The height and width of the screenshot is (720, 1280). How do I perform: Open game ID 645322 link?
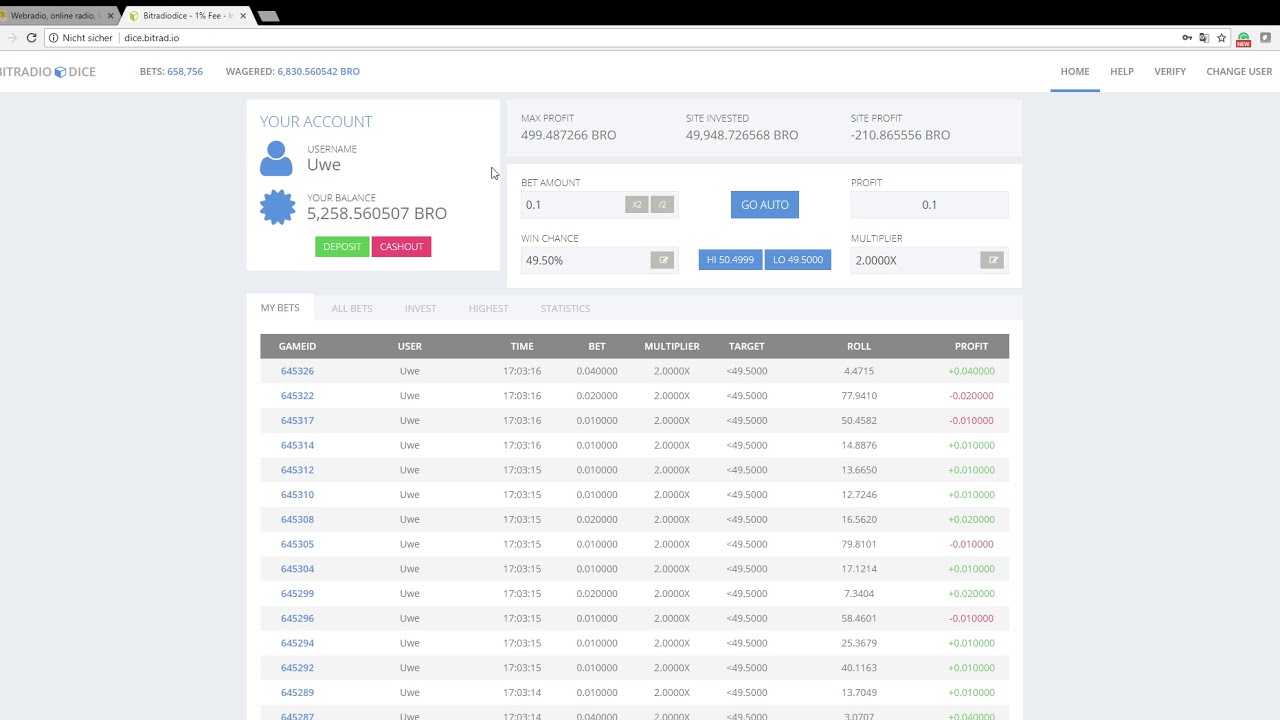(297, 396)
